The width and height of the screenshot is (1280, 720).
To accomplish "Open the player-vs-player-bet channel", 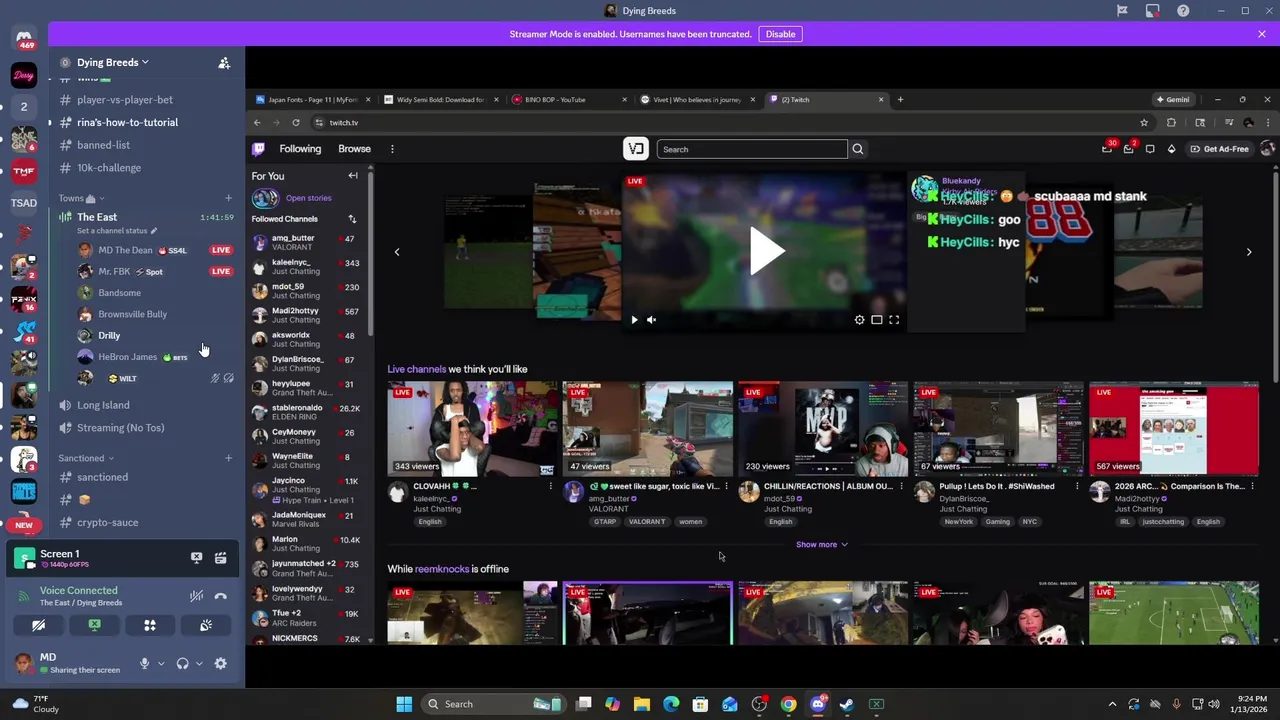I will (x=124, y=99).
